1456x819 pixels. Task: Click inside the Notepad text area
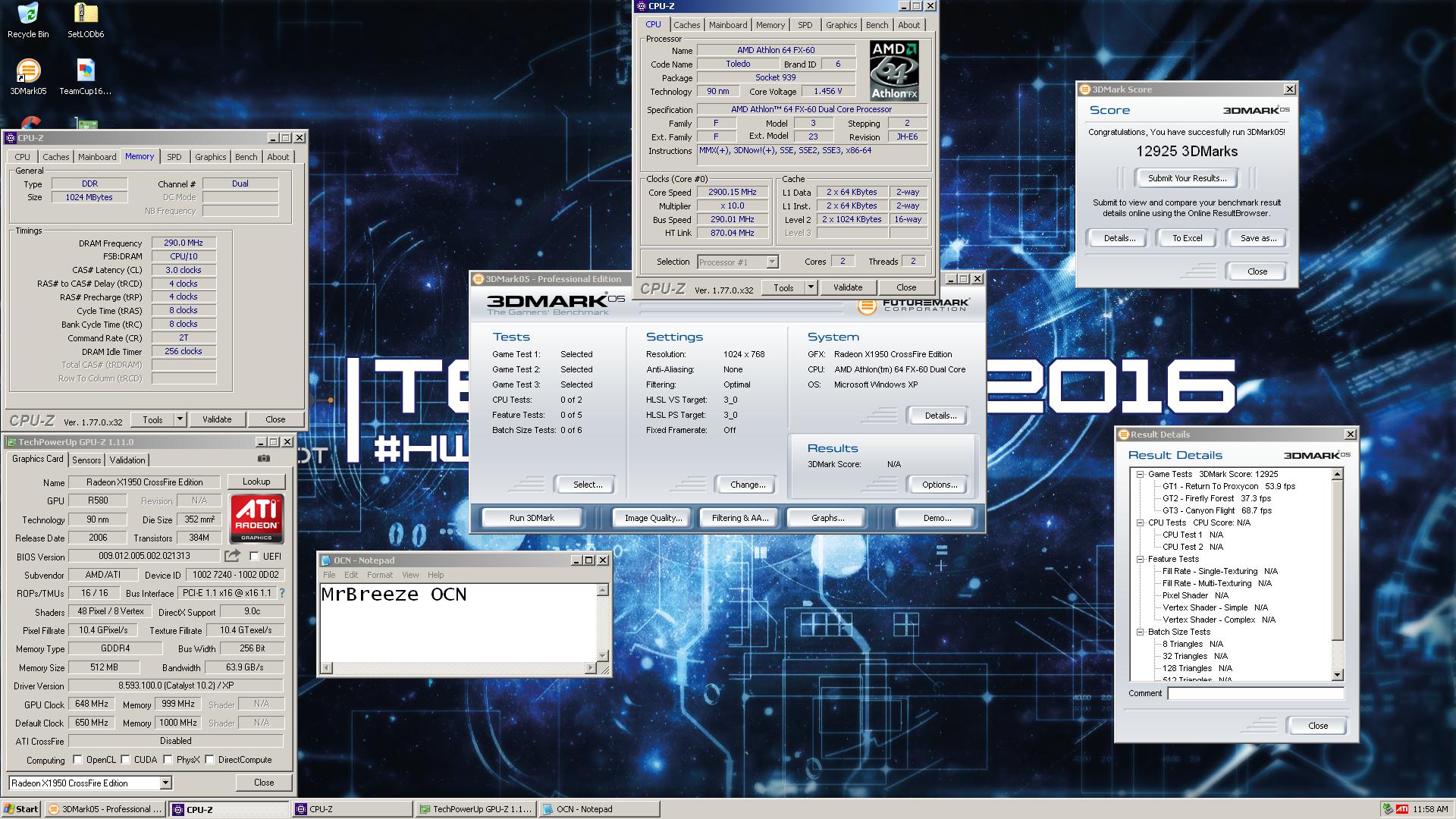coord(459,622)
